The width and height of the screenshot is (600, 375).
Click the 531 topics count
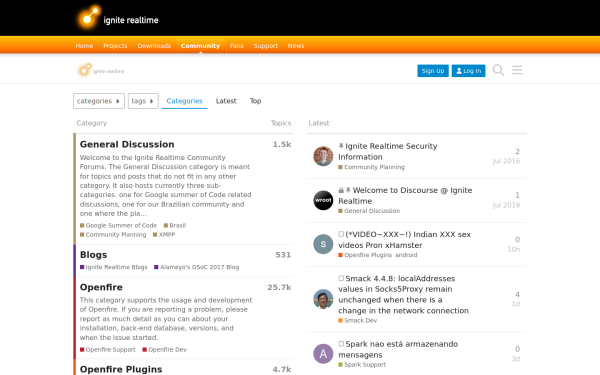tap(283, 255)
